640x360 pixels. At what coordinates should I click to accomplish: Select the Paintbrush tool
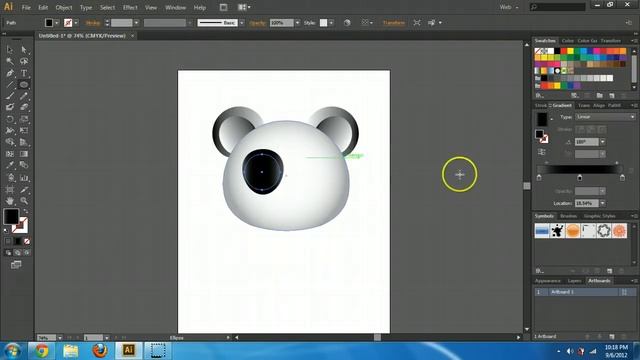pyautogui.click(x=10, y=96)
